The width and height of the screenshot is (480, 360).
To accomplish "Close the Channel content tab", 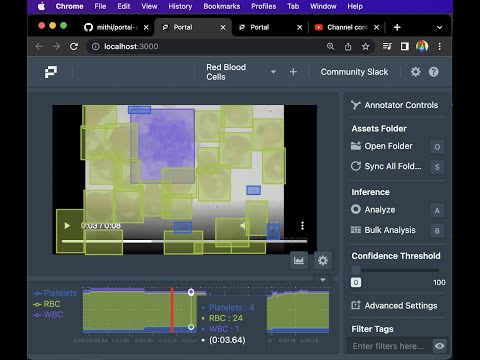I will tap(376, 27).
